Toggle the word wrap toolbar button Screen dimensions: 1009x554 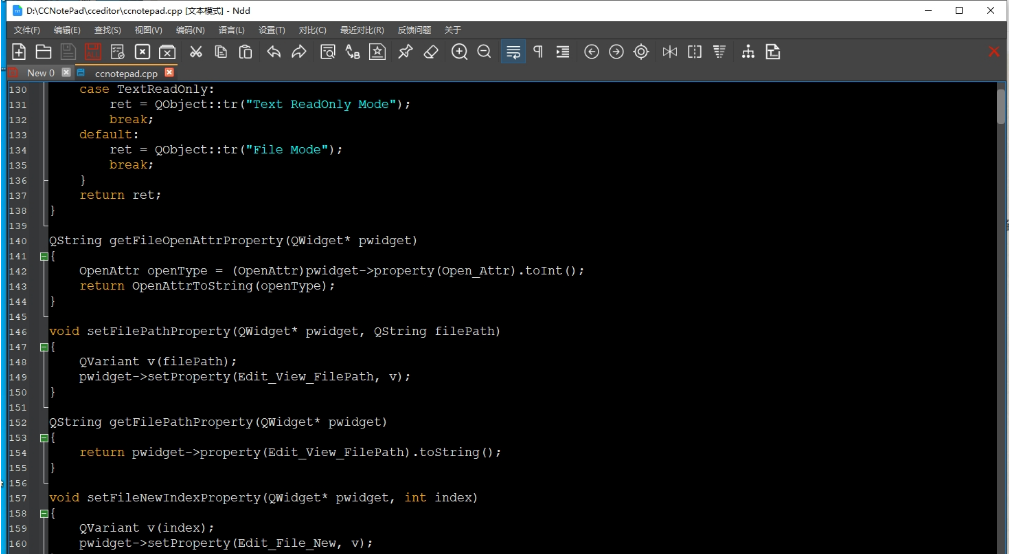coord(513,52)
